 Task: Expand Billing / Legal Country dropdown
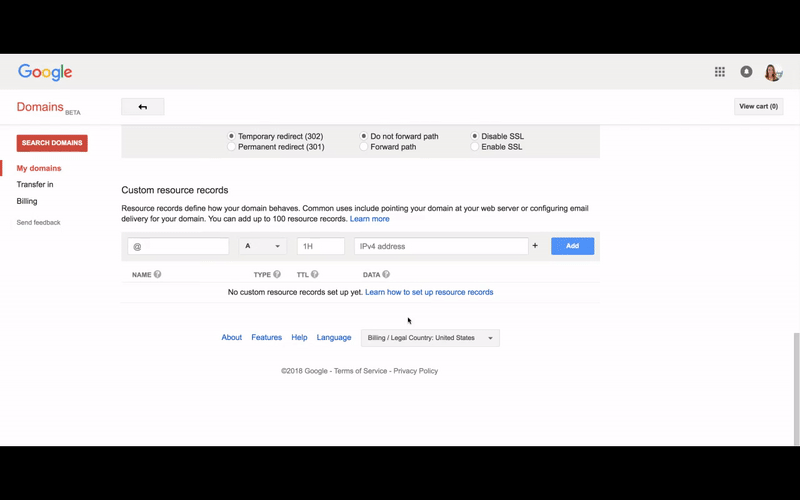(x=430, y=338)
